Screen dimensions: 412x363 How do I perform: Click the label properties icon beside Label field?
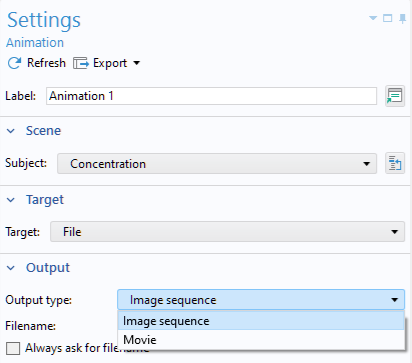395,96
